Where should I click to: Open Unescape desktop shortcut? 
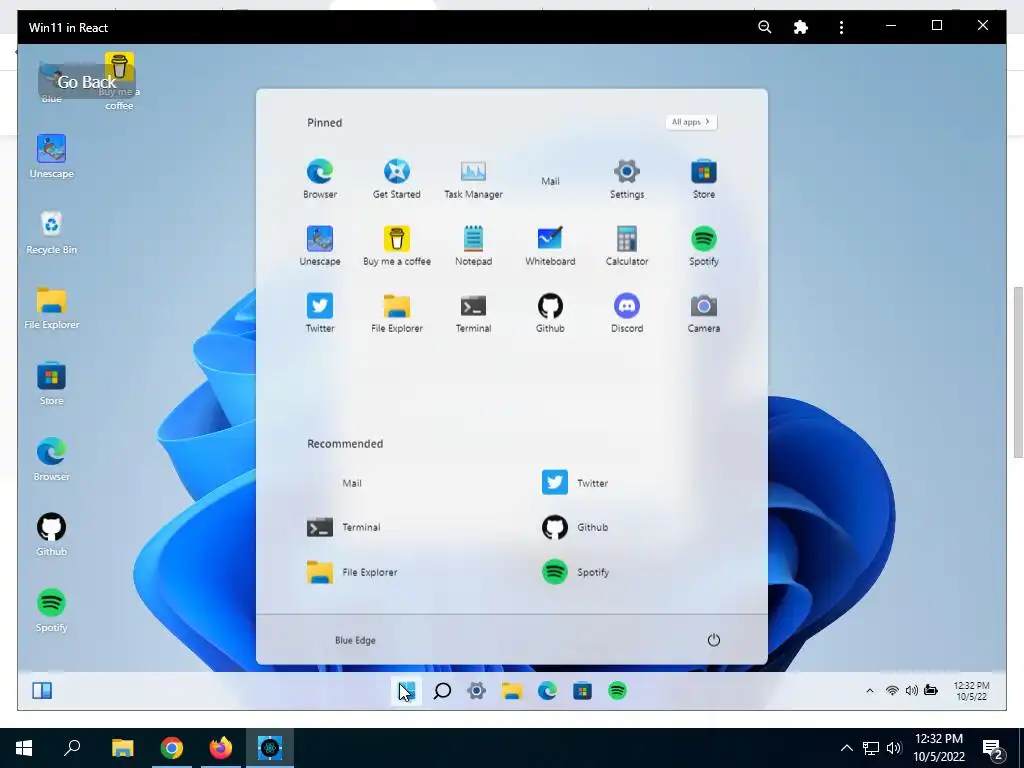click(52, 157)
